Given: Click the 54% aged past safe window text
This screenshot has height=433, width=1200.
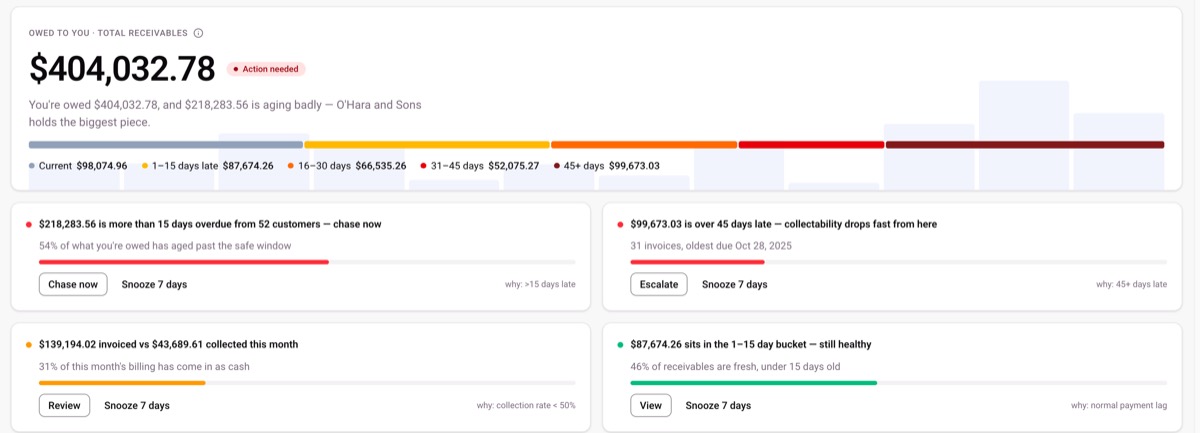Looking at the screenshot, I should pos(165,245).
